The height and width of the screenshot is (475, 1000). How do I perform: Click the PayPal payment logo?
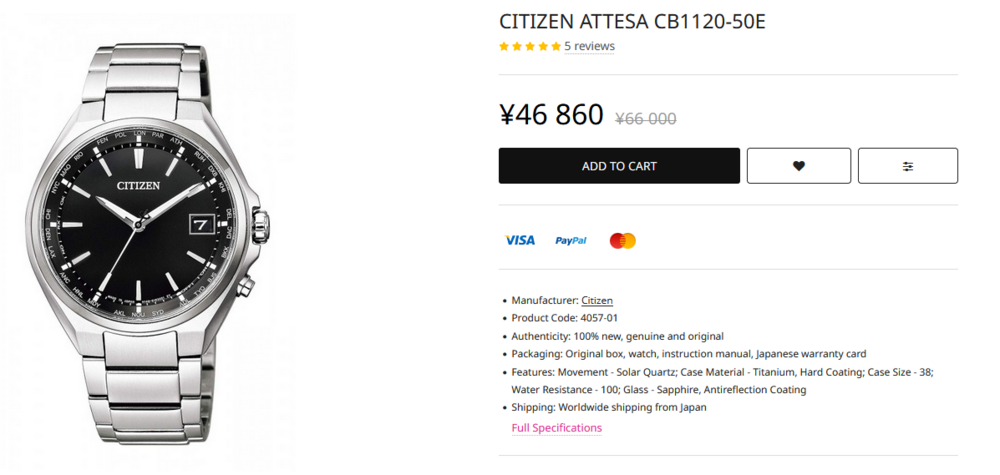point(571,240)
